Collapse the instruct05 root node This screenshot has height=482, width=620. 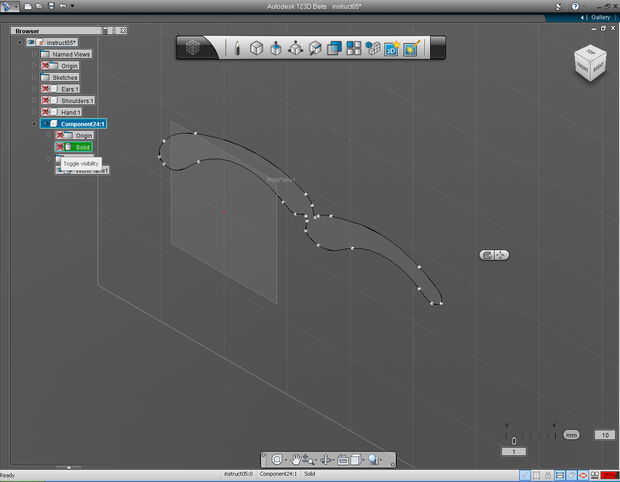coord(20,42)
